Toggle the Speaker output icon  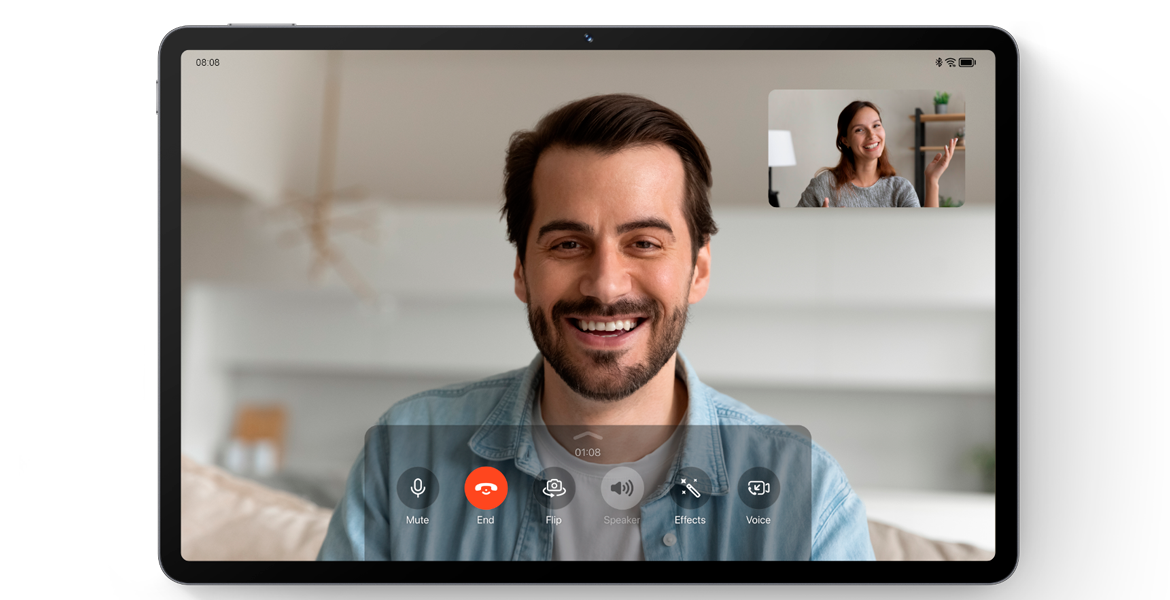tap(622, 488)
